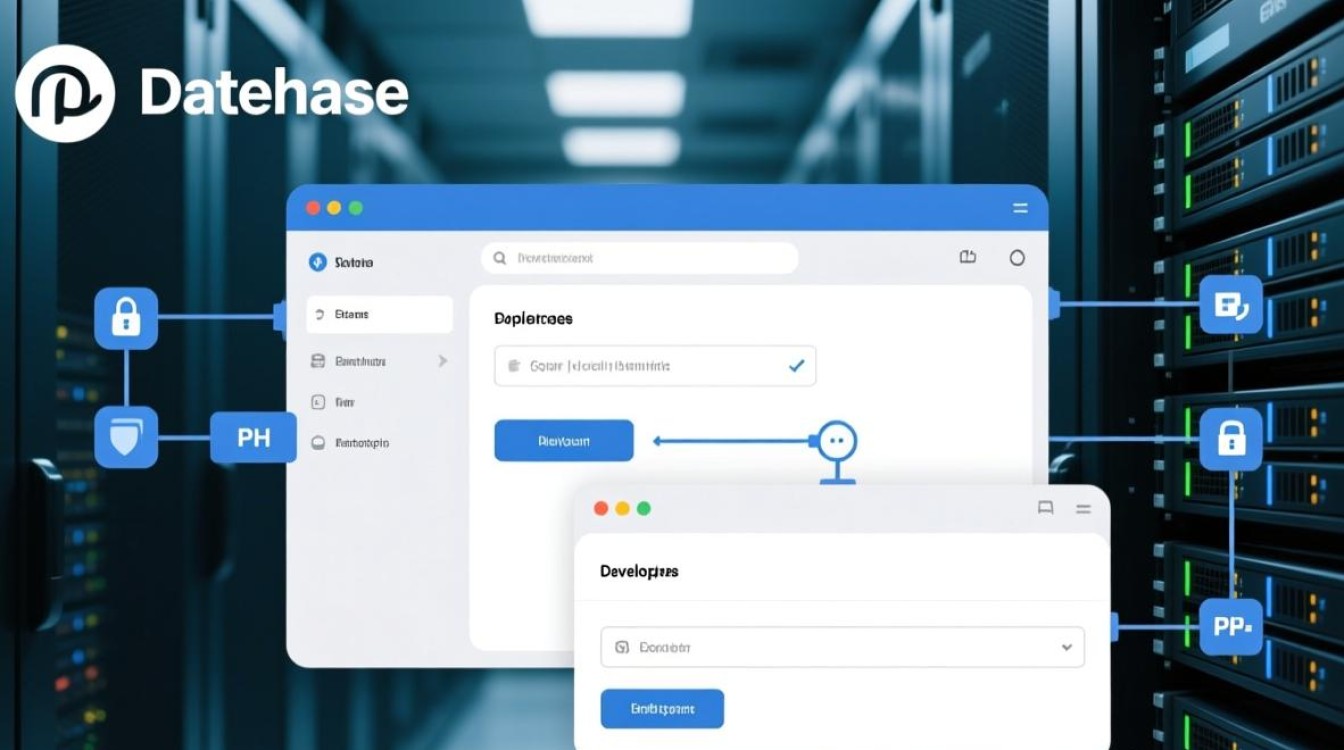The height and width of the screenshot is (750, 1344).
Task: Expand the sidebar item with the chevron arrow
Action: (x=442, y=361)
